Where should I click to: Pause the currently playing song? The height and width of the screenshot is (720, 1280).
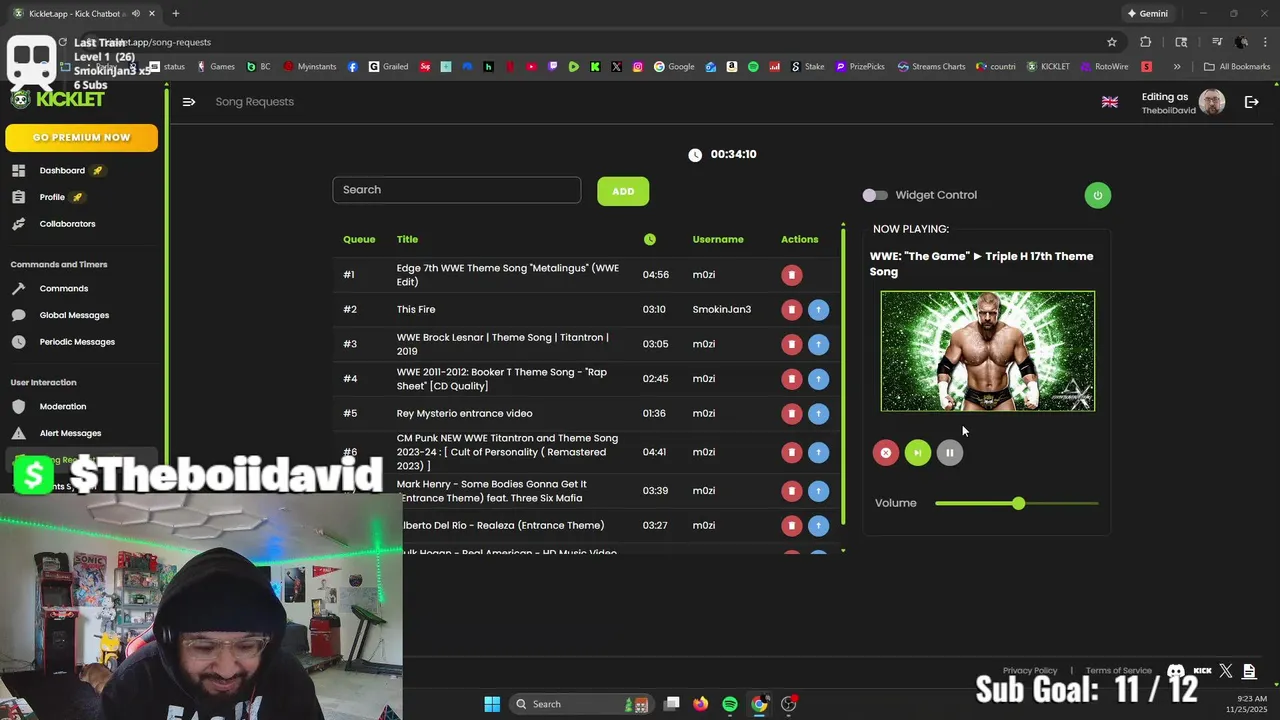tap(949, 453)
